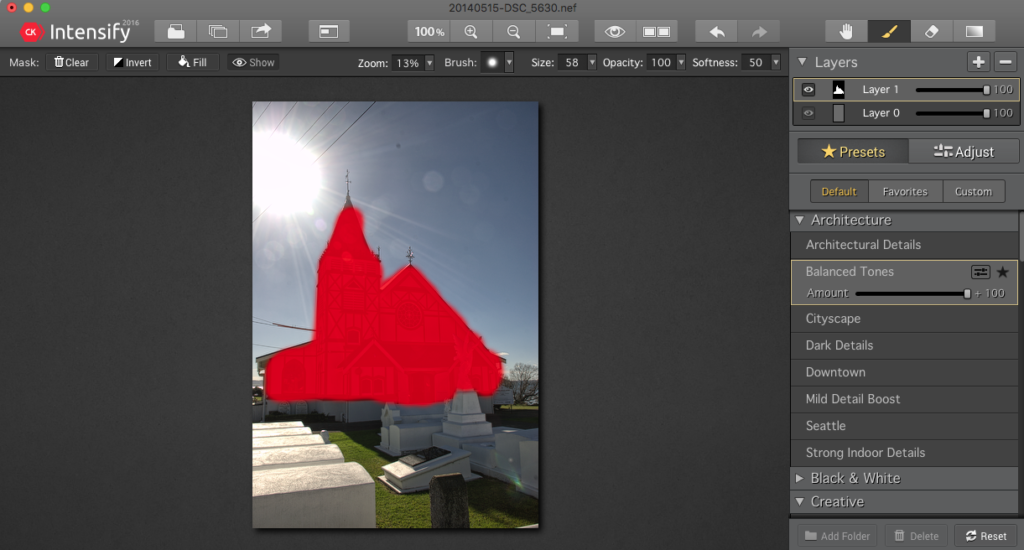
Task: Add a new layer with plus
Action: coord(978,62)
